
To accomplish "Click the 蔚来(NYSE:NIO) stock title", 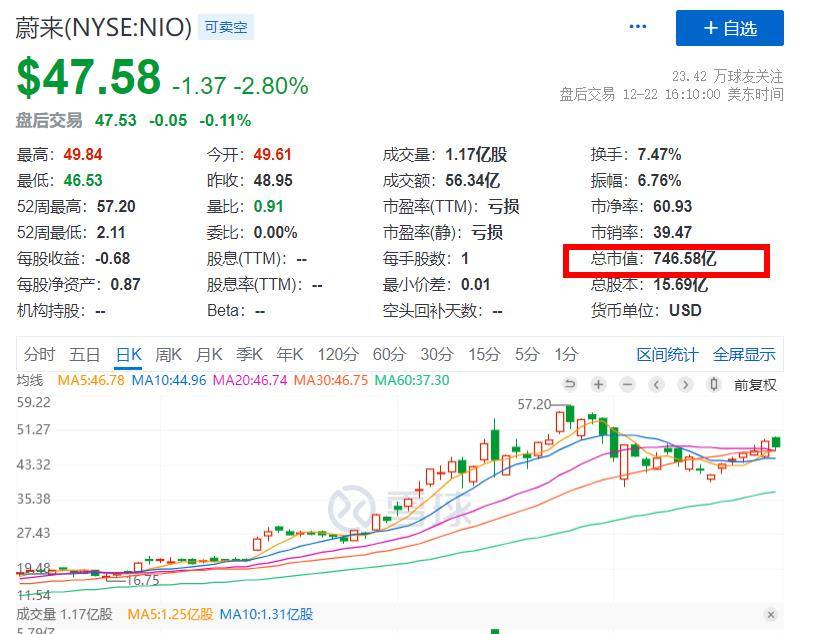I will (x=103, y=28).
